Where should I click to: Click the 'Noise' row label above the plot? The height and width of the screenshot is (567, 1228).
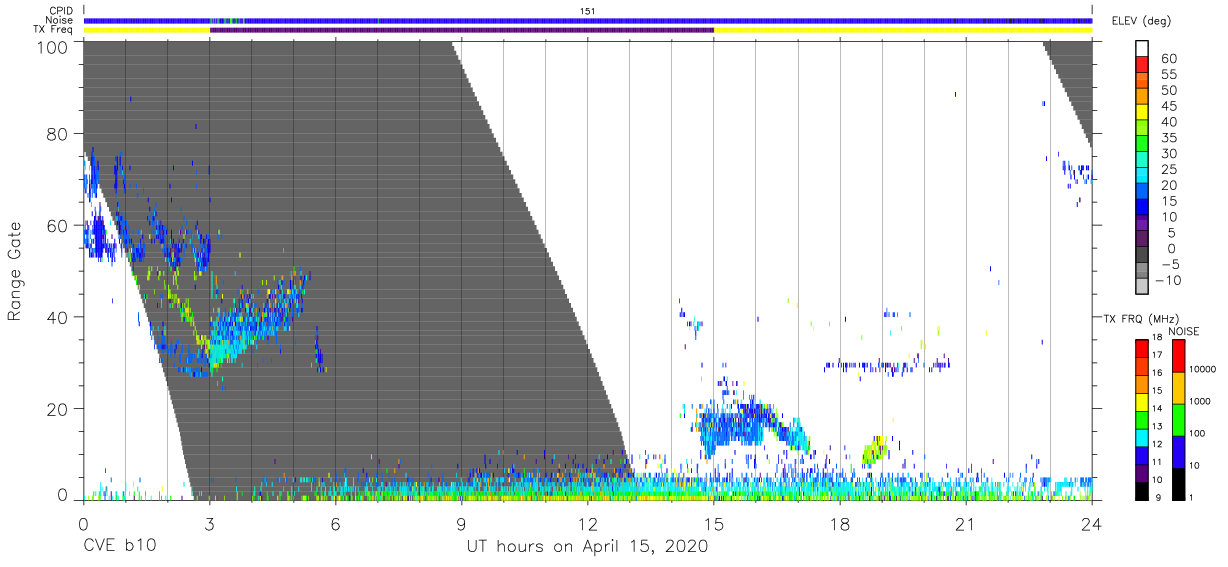(x=59, y=20)
